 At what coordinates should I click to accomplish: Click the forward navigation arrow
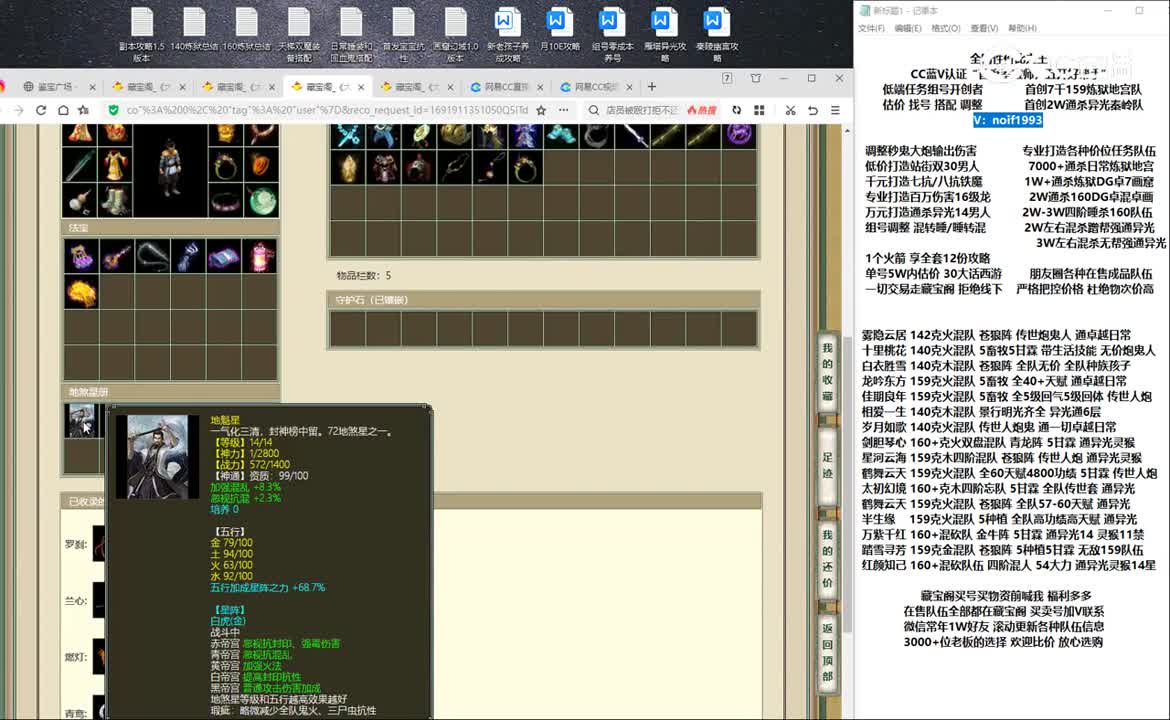(19, 110)
